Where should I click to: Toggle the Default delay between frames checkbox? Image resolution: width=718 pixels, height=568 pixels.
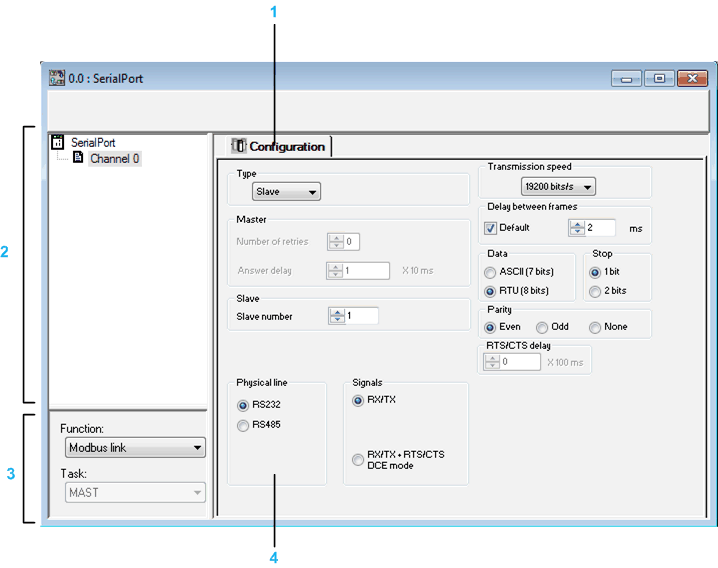pos(491,228)
